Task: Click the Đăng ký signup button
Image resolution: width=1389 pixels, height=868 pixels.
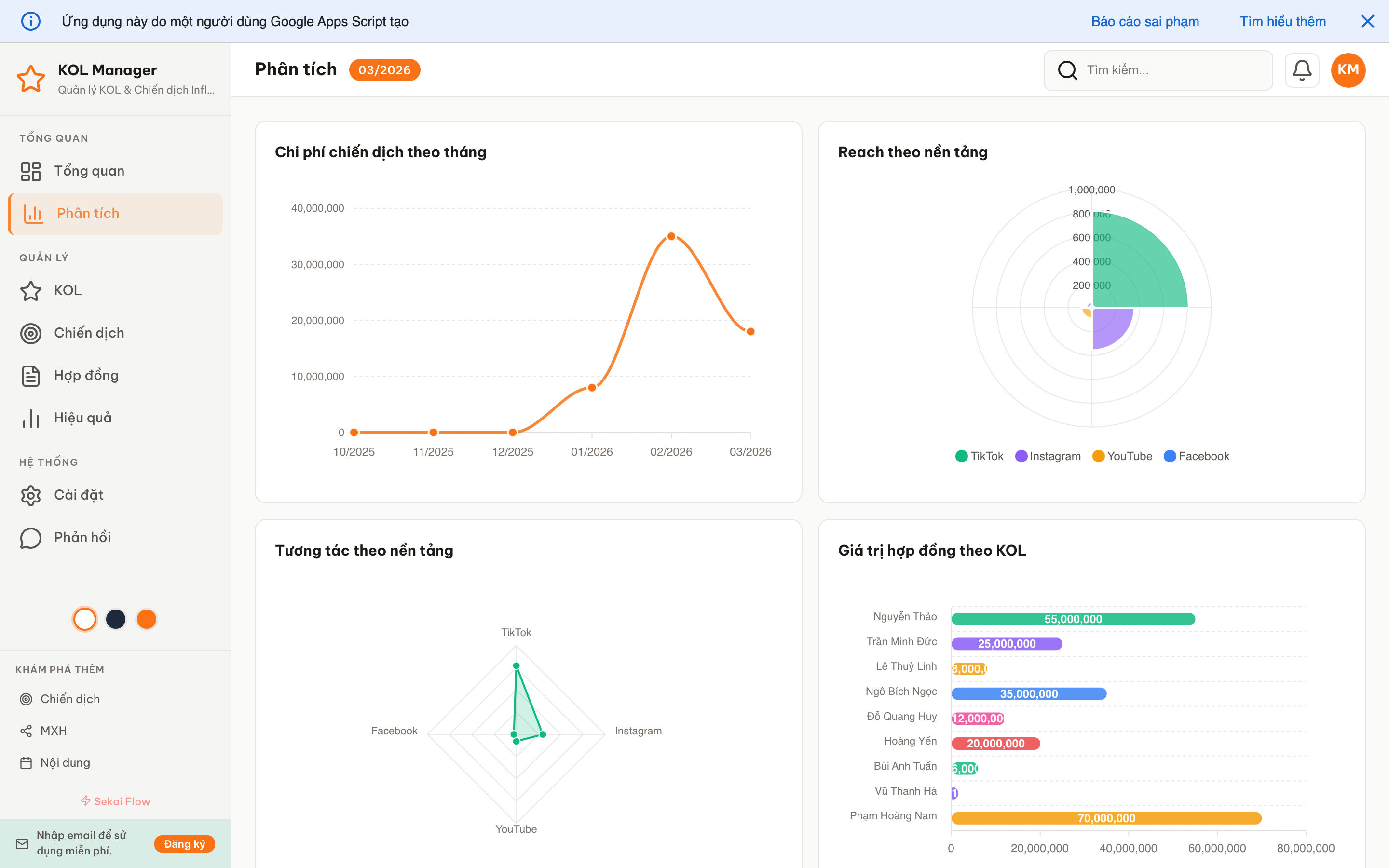Action: 184,844
